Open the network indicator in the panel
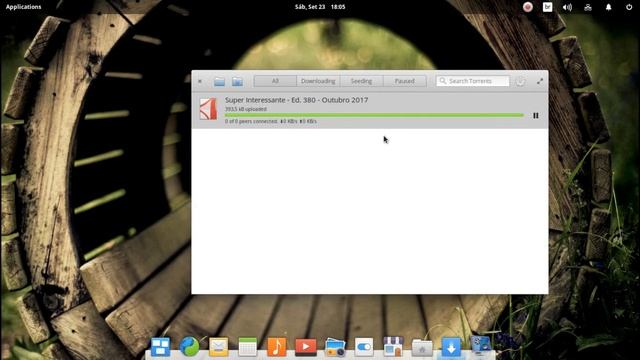Image resolution: width=640 pixels, height=360 pixels. click(x=588, y=7)
